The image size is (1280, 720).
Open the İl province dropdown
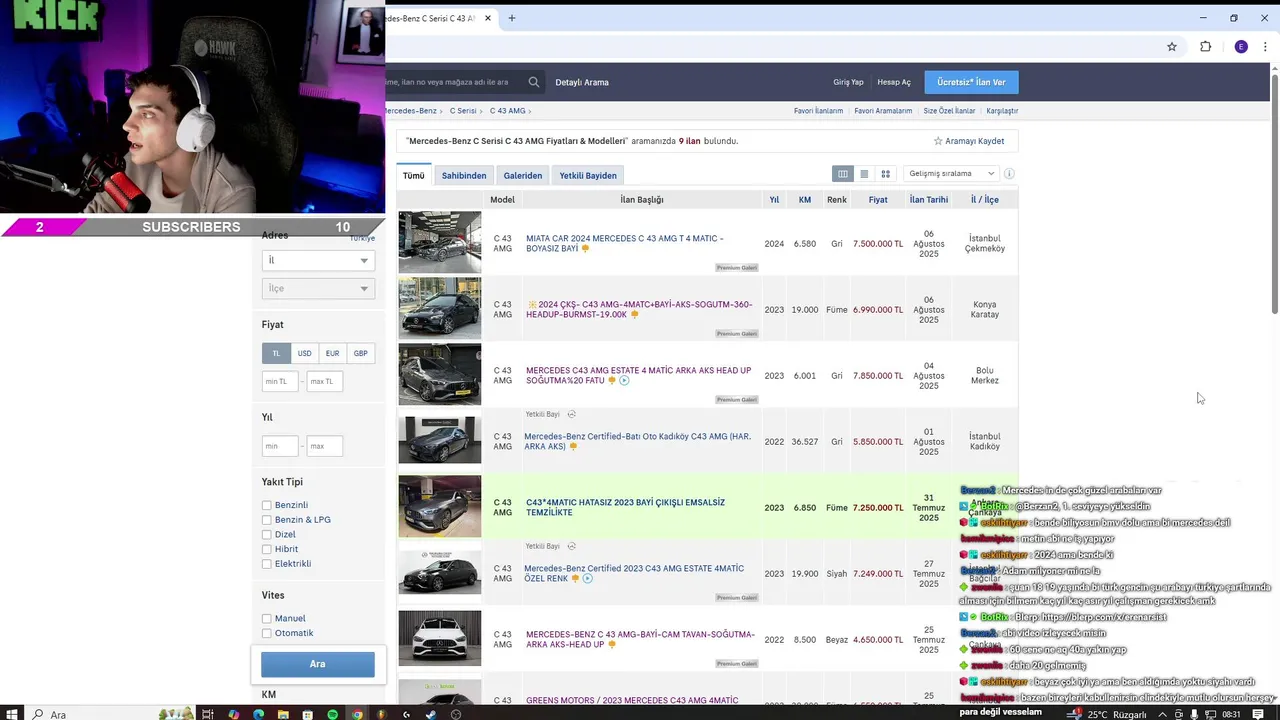(318, 260)
